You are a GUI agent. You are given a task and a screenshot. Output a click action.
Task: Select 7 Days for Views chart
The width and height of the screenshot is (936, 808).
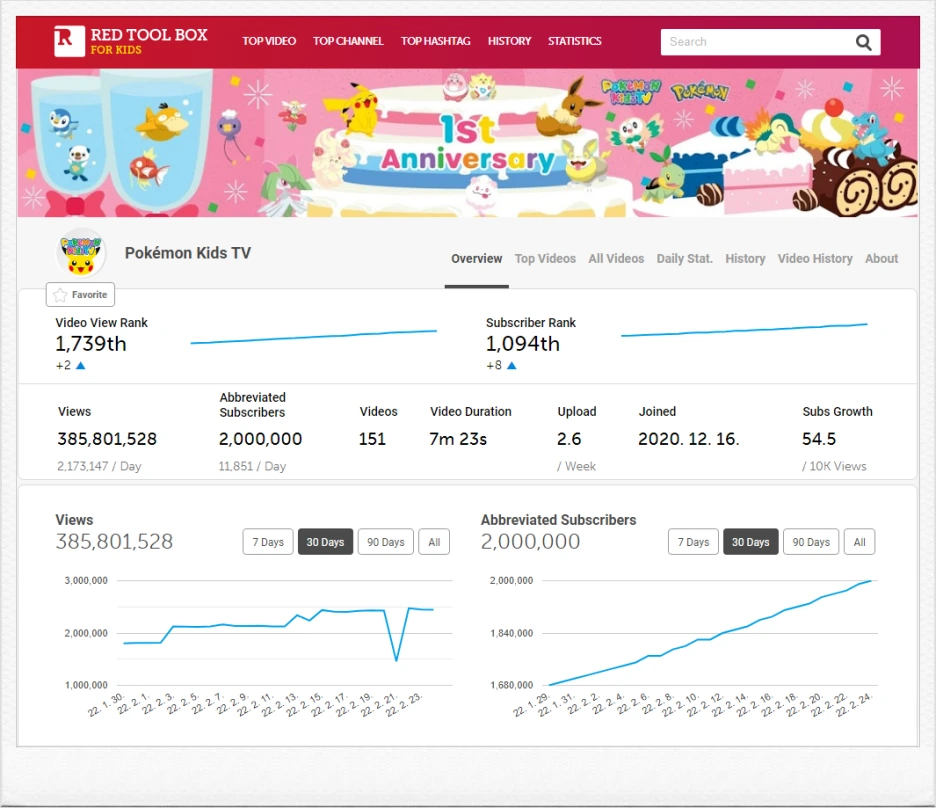[268, 542]
